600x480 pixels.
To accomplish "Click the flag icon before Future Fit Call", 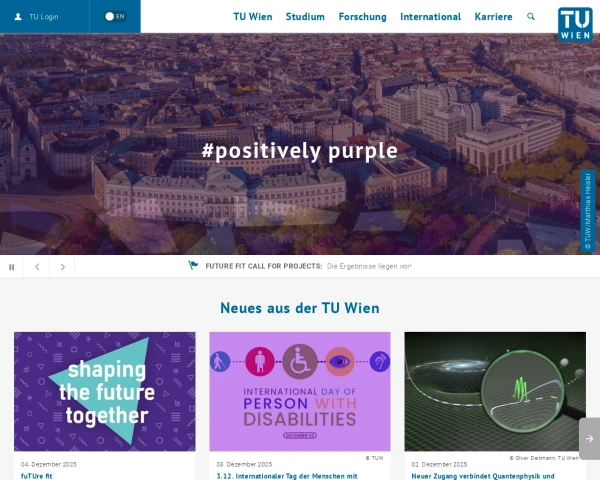I will pos(193,265).
